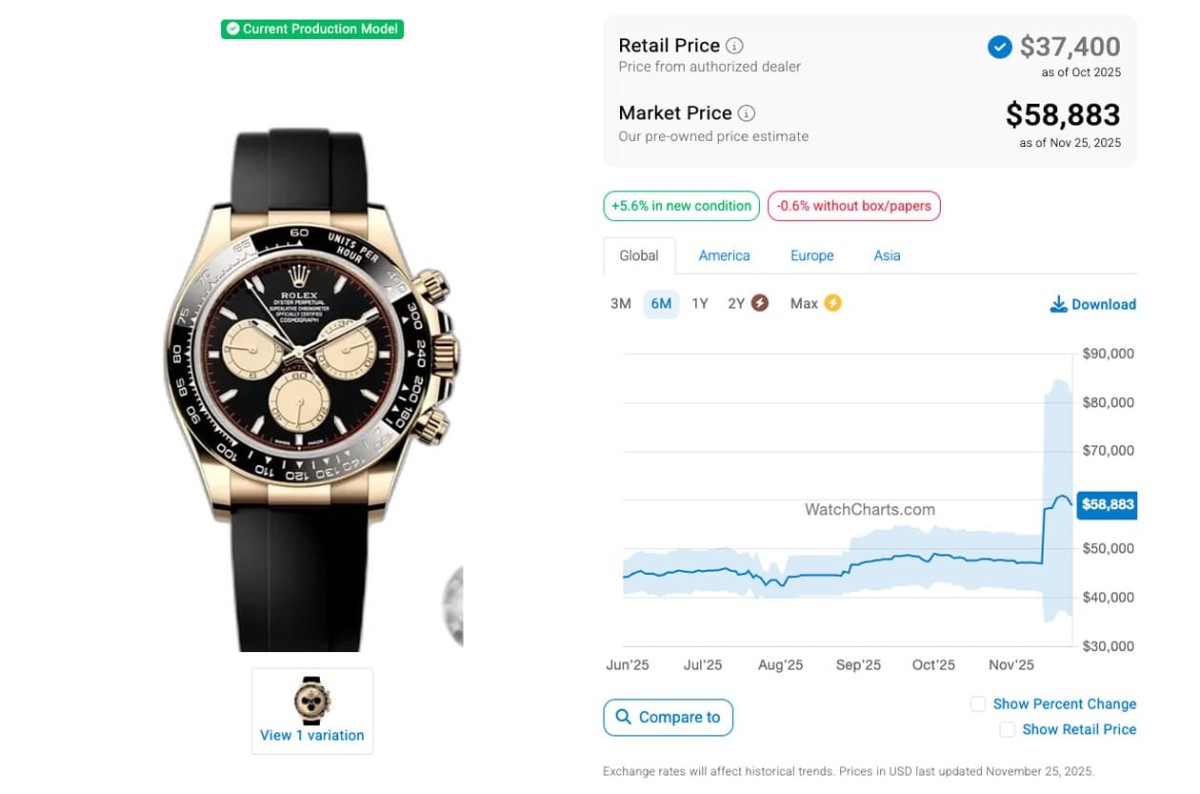
Task: Click the Market Price info icon
Action: [x=747, y=113]
